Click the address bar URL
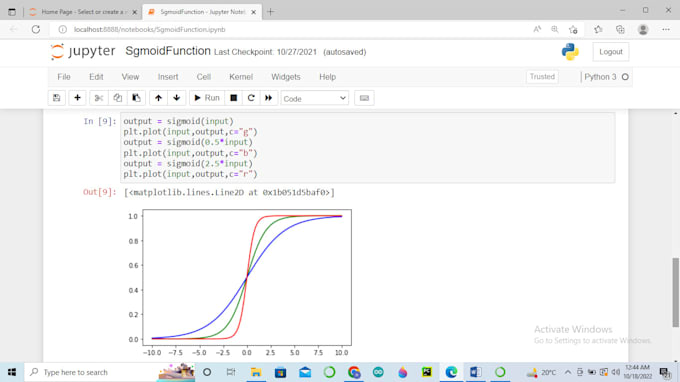This screenshot has width=680, height=382. [x=150, y=29]
